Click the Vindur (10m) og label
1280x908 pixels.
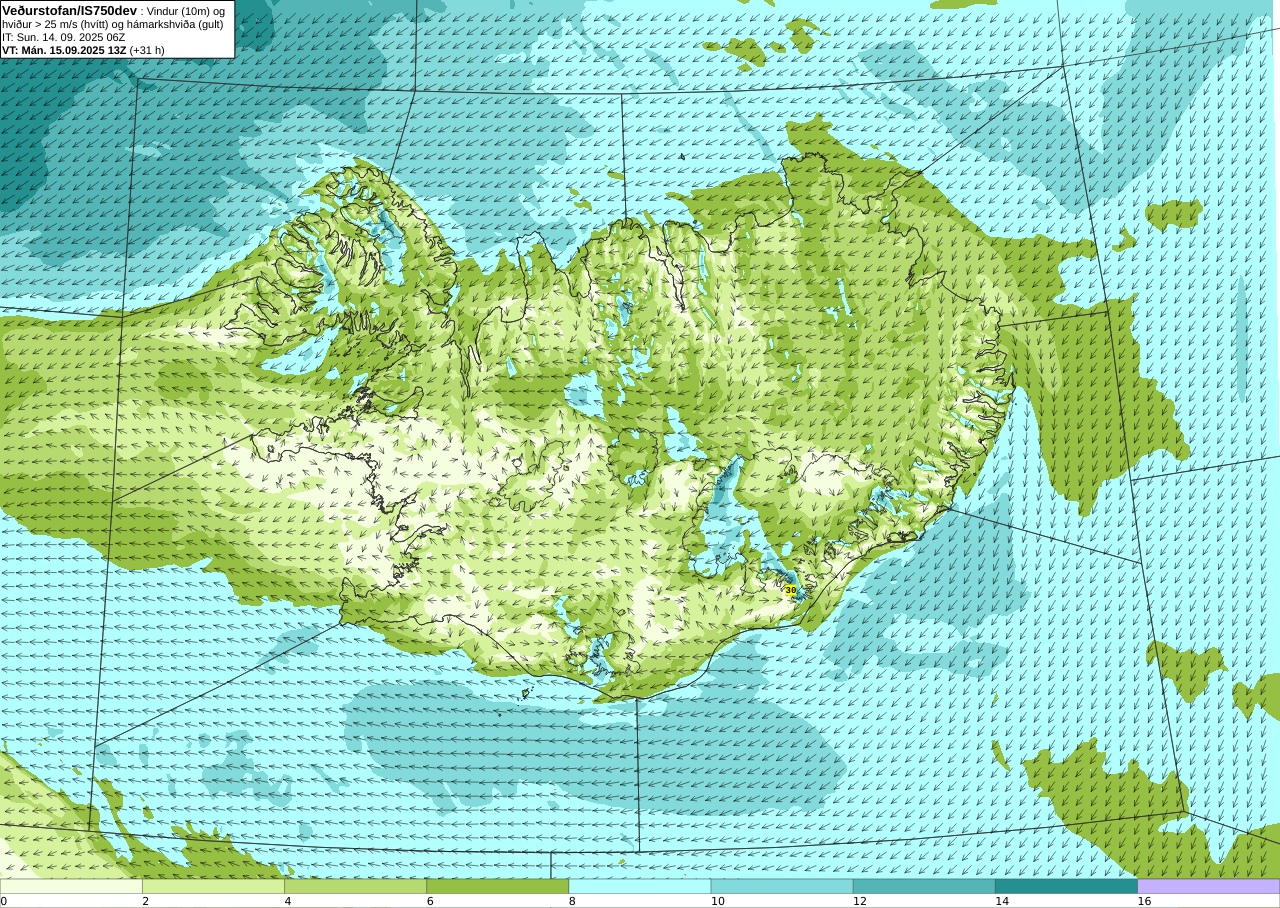coord(186,11)
